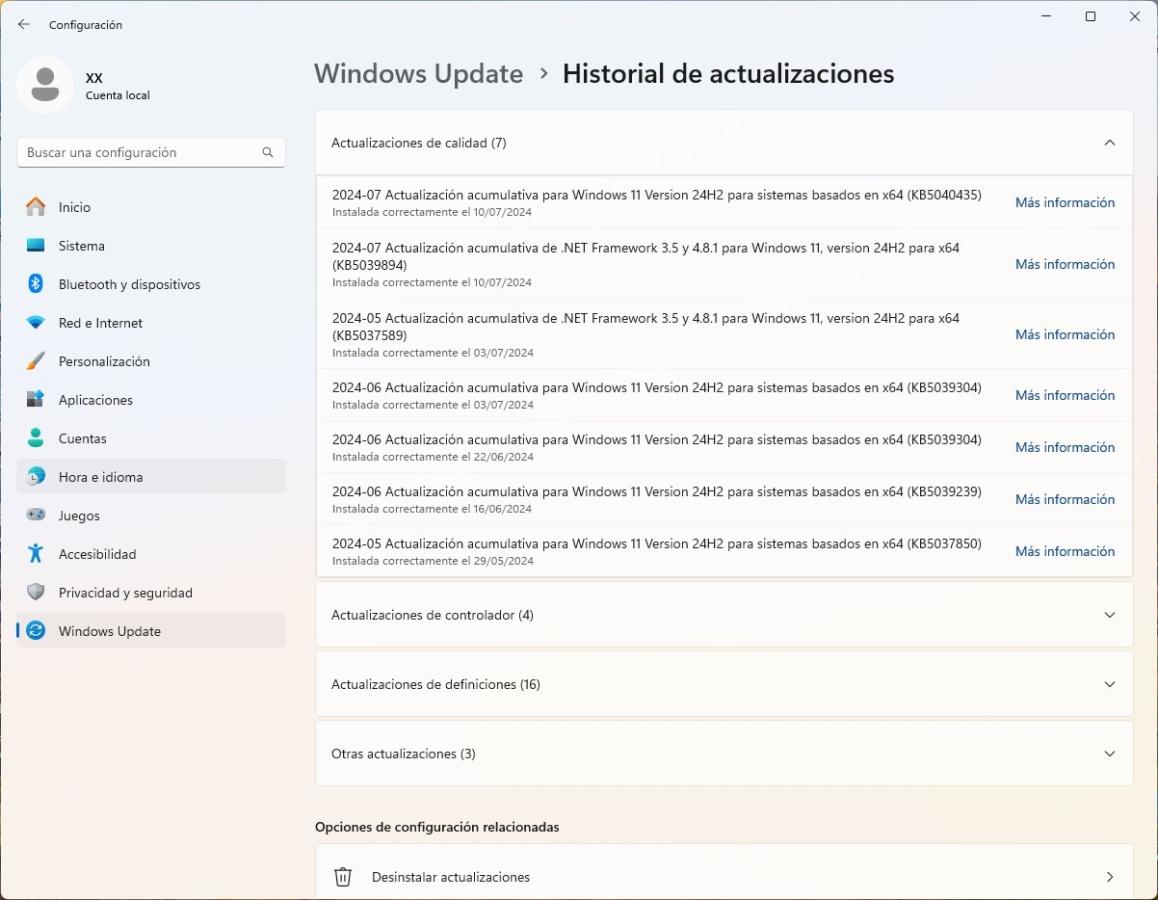The image size is (1158, 900).
Task: Click the Accesibilidad figure icon
Action: click(35, 553)
